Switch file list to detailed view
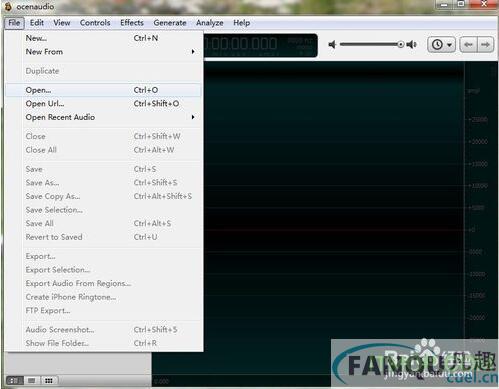The width and height of the screenshot is (499, 389). [x=14, y=380]
